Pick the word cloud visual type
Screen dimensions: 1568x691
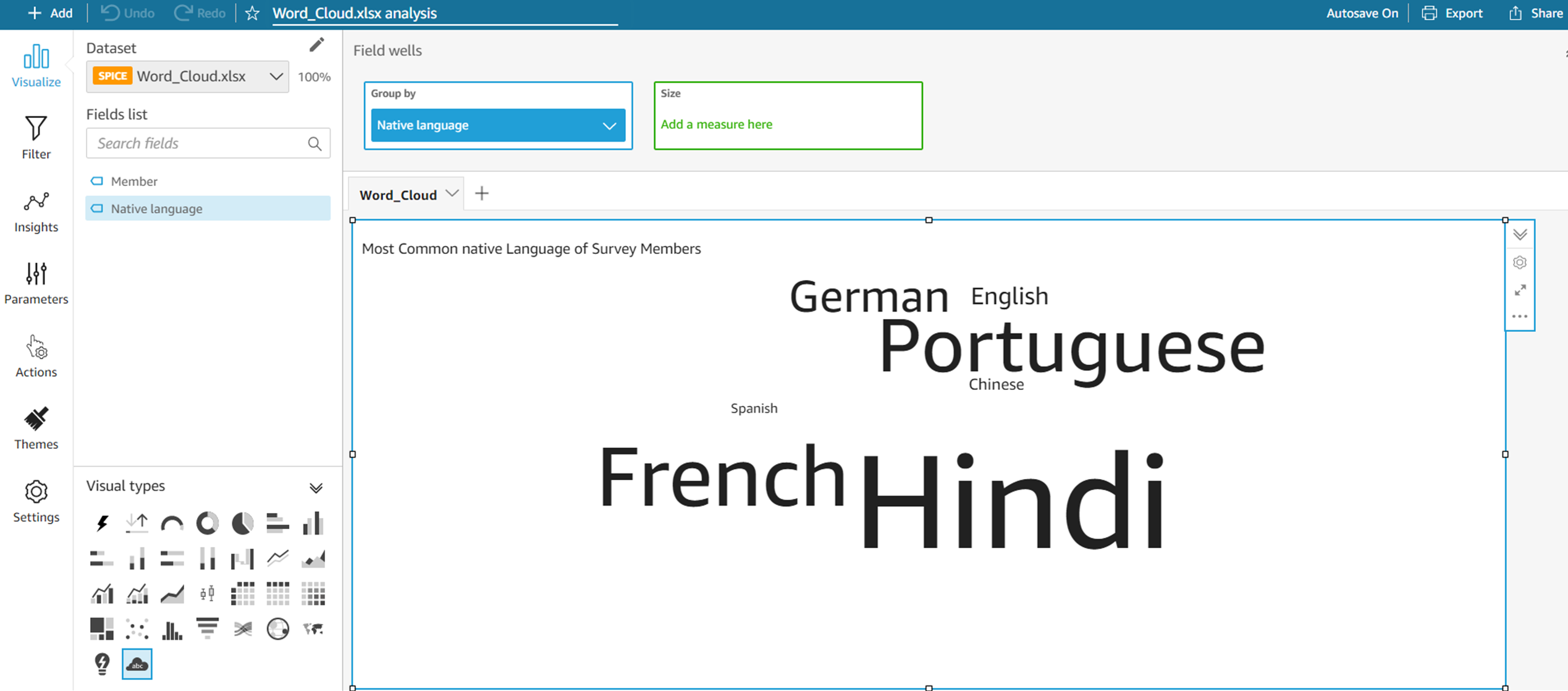click(137, 664)
